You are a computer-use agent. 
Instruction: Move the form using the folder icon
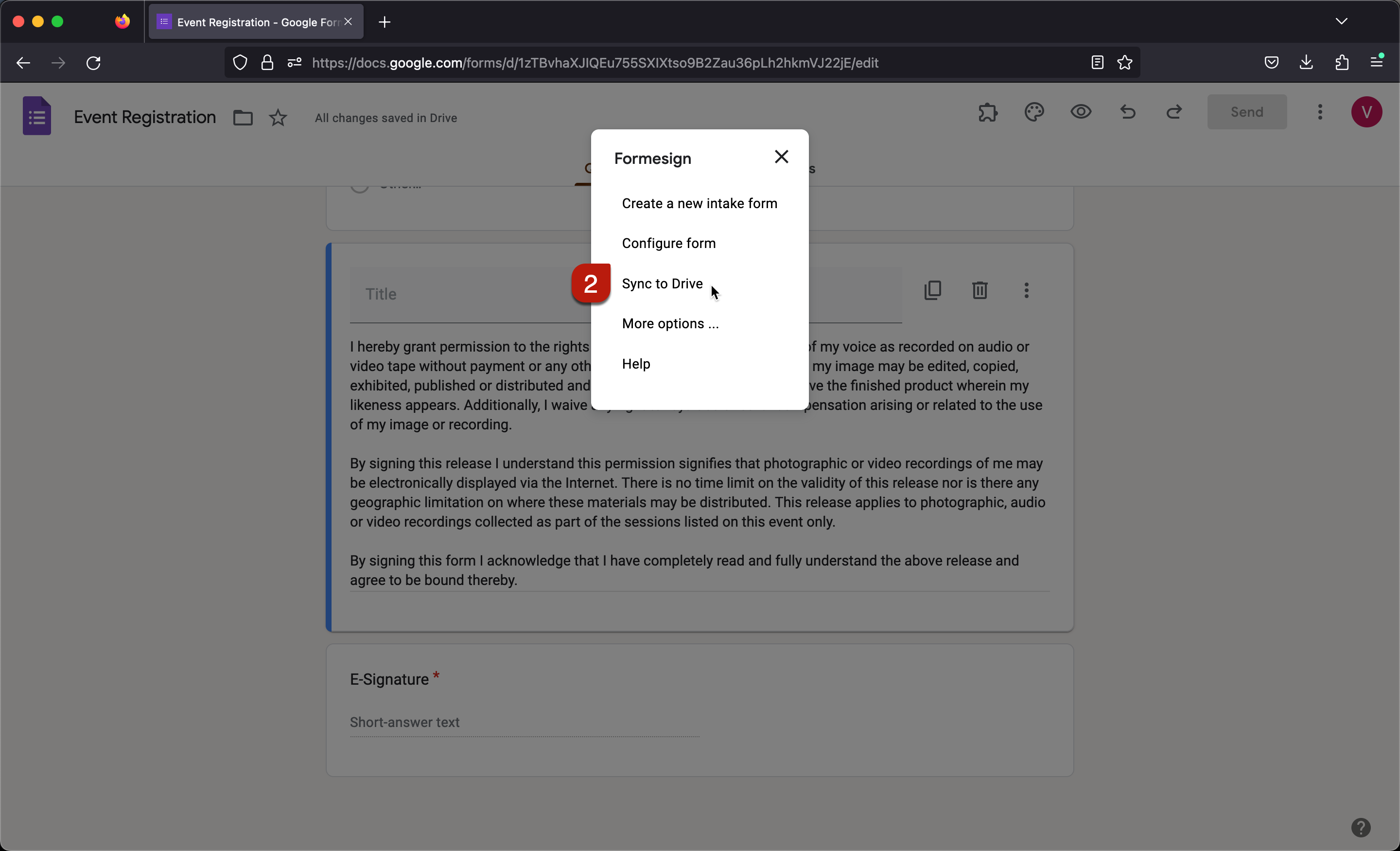pos(243,117)
